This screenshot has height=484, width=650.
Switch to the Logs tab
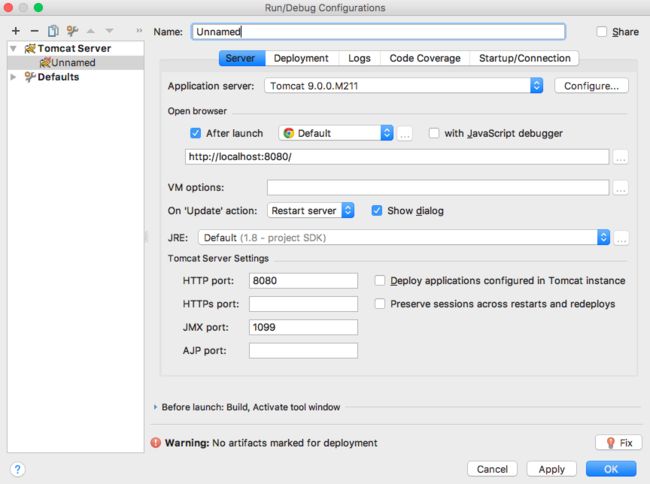click(x=359, y=58)
